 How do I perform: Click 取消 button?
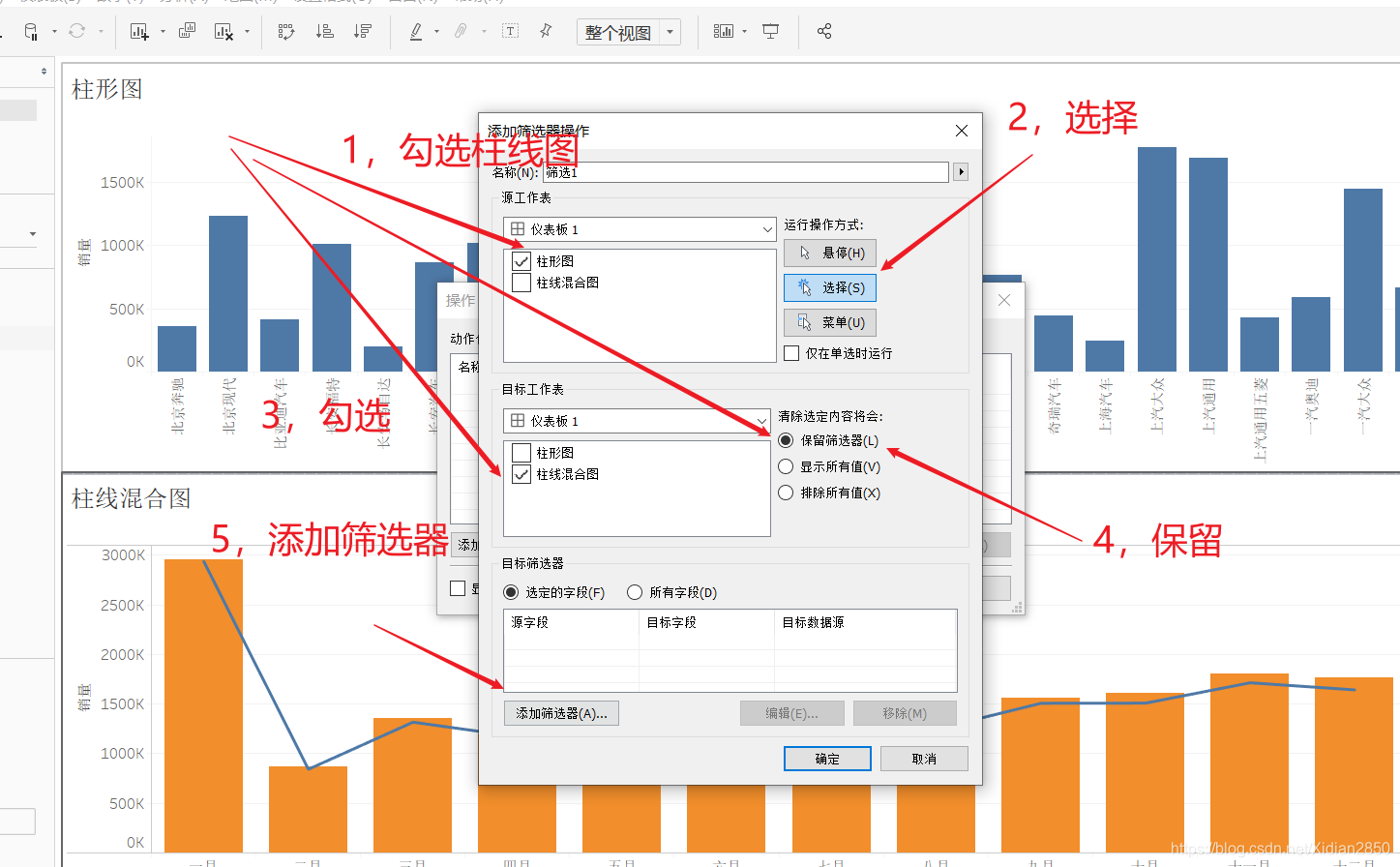coord(924,759)
